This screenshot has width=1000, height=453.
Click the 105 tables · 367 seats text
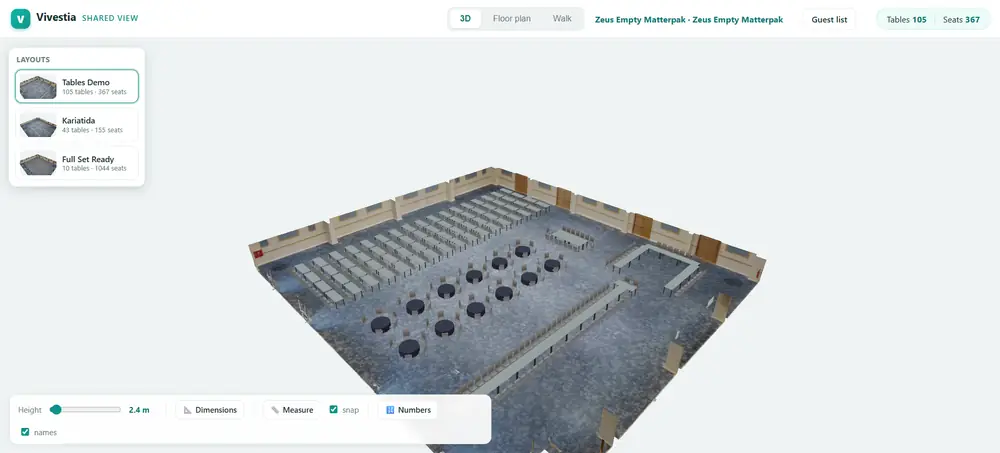point(94,92)
